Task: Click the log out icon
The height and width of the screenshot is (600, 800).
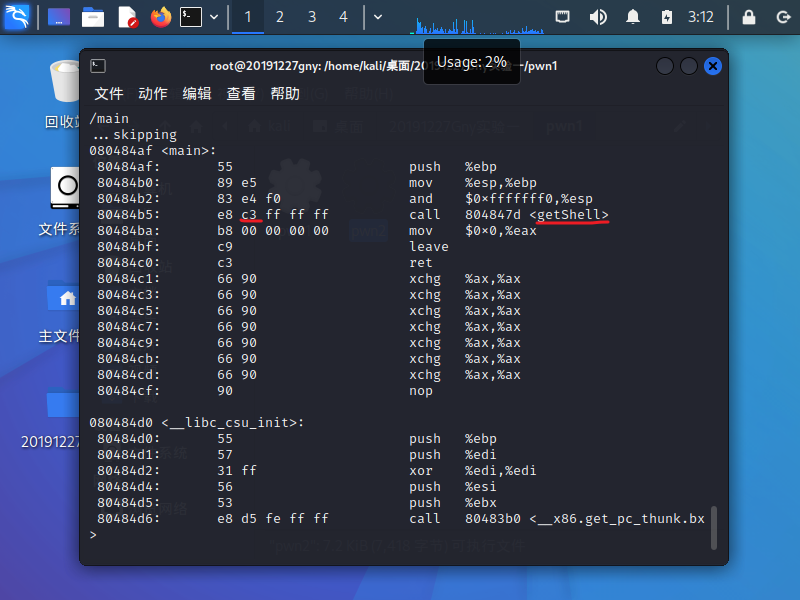Action: (783, 17)
